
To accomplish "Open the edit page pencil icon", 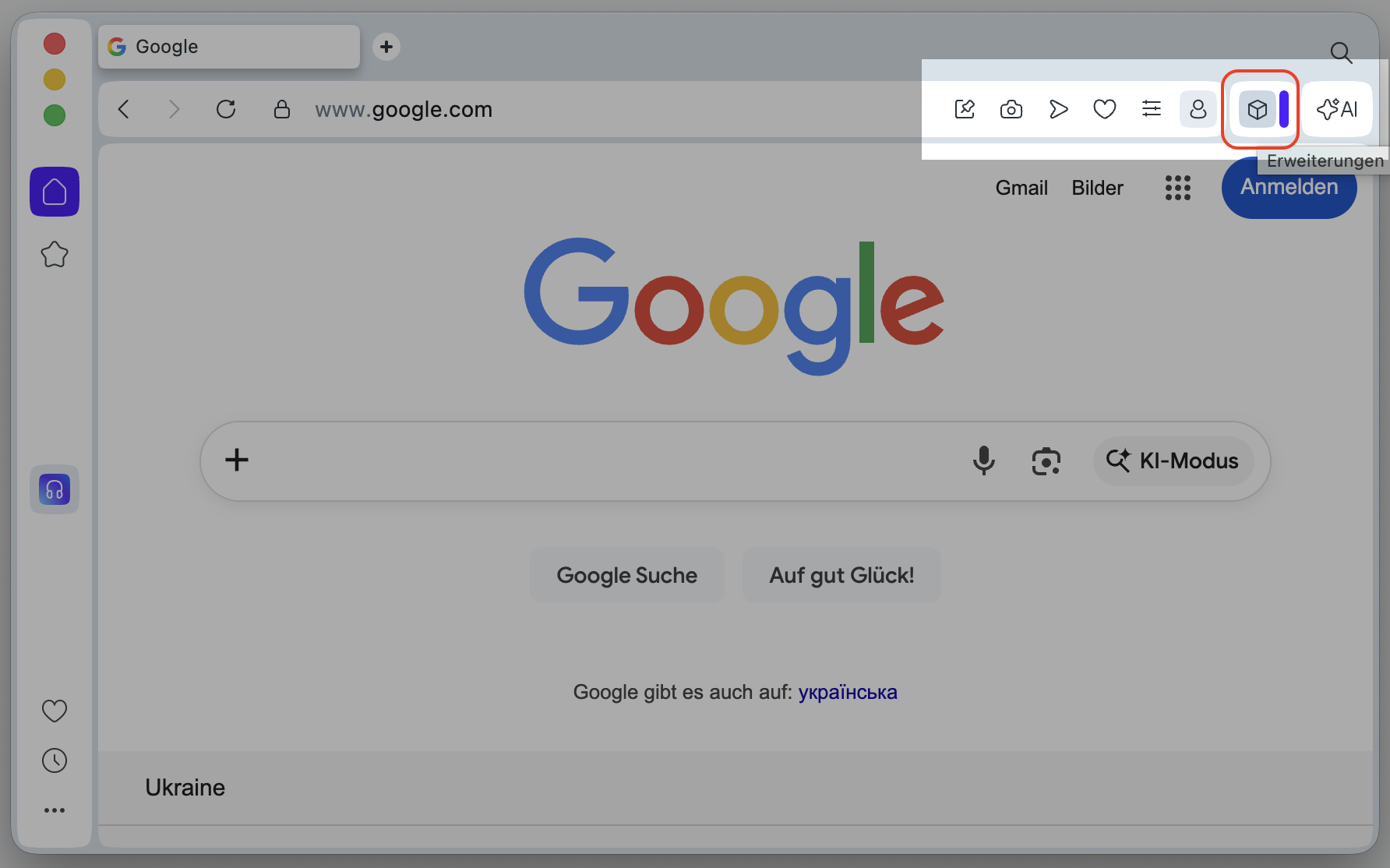I will tap(965, 109).
